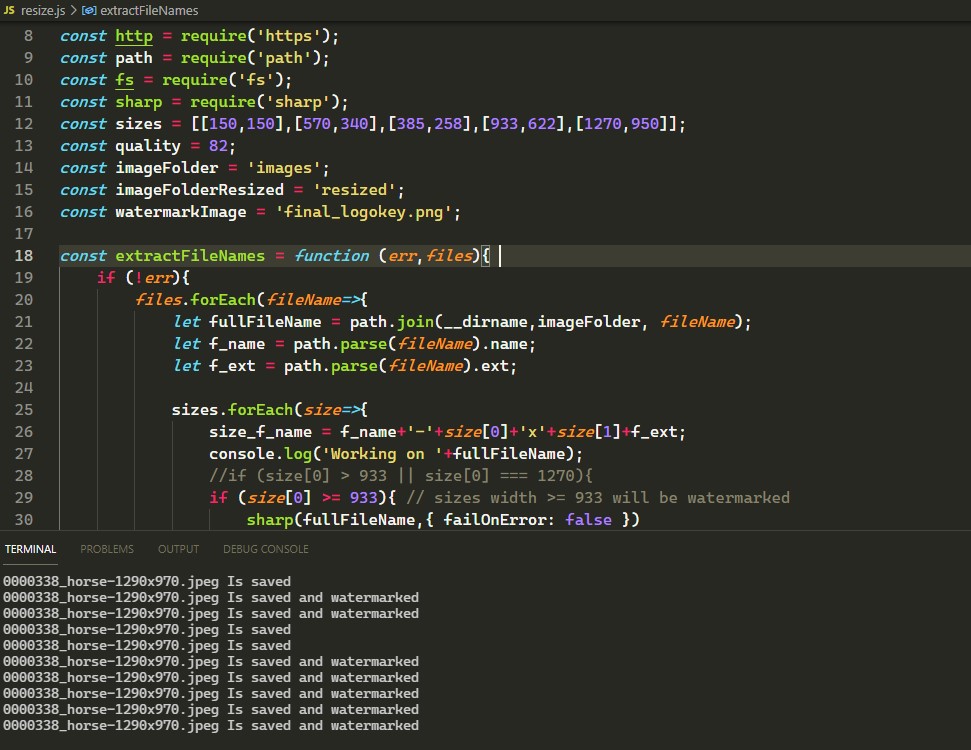The width and height of the screenshot is (971, 750).
Task: Click the extractFileNames symbol icon in breadcrumb
Action: tap(89, 11)
